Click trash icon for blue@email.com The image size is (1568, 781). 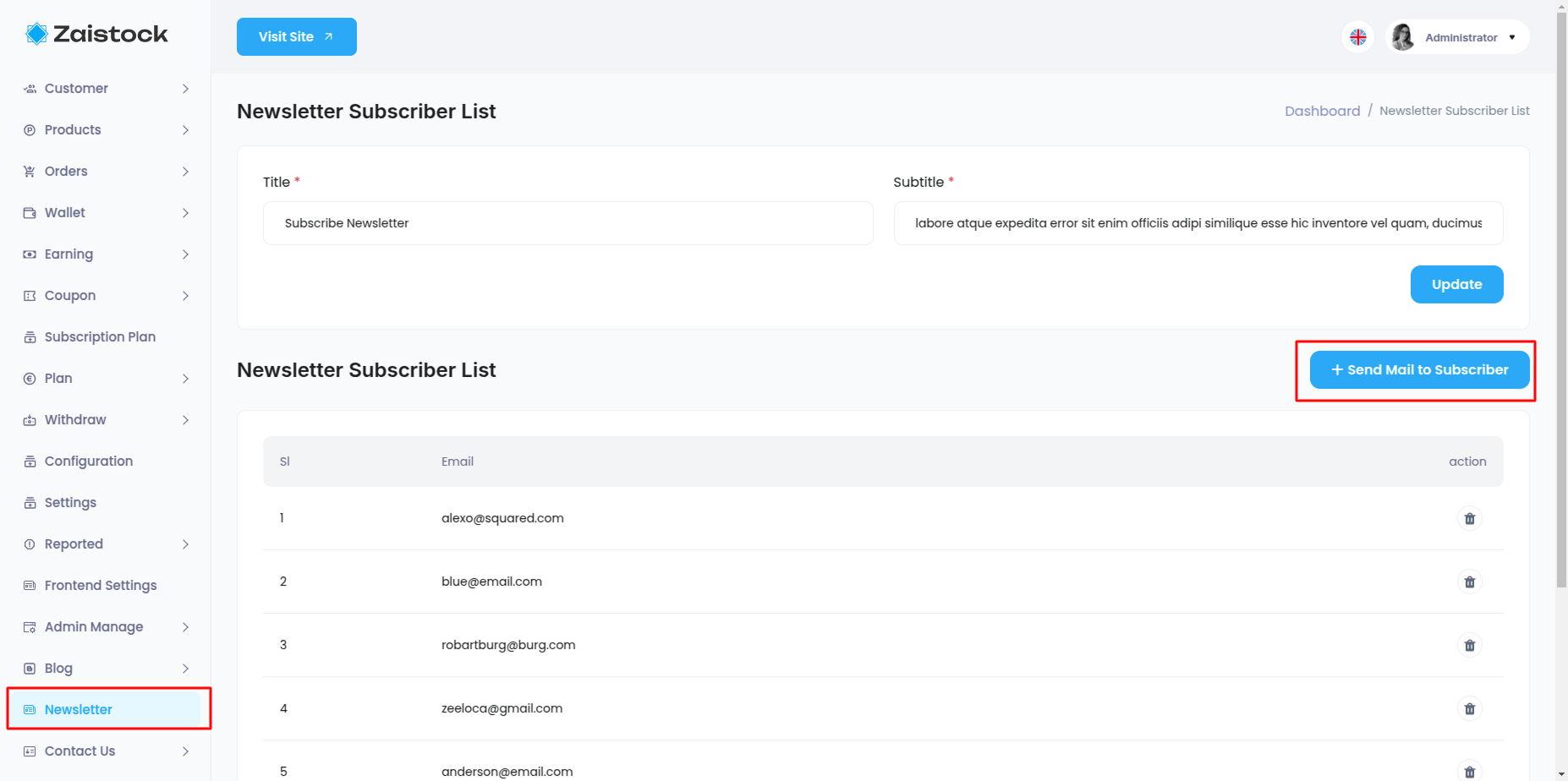(1469, 582)
